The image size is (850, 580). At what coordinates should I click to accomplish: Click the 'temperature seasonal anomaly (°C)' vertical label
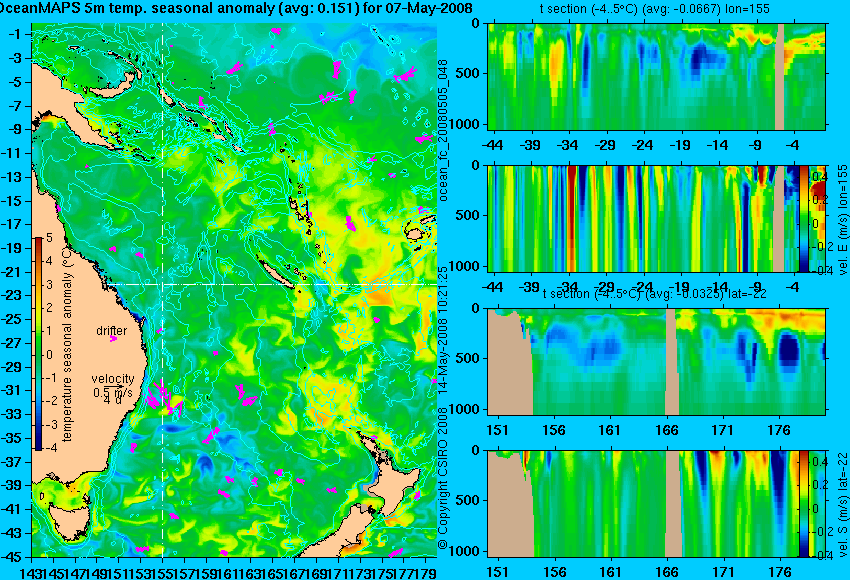(67, 343)
